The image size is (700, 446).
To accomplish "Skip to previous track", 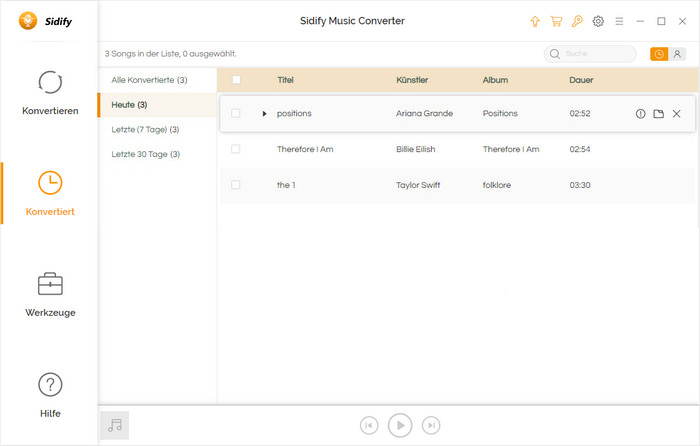I will point(369,425).
